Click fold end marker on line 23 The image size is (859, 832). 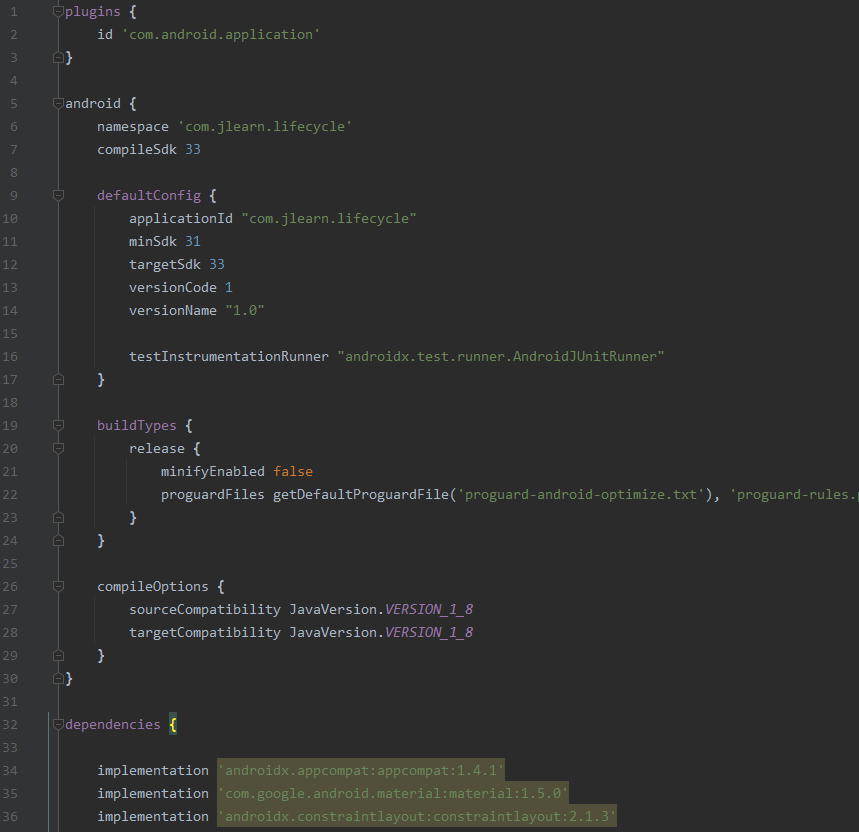coord(58,518)
